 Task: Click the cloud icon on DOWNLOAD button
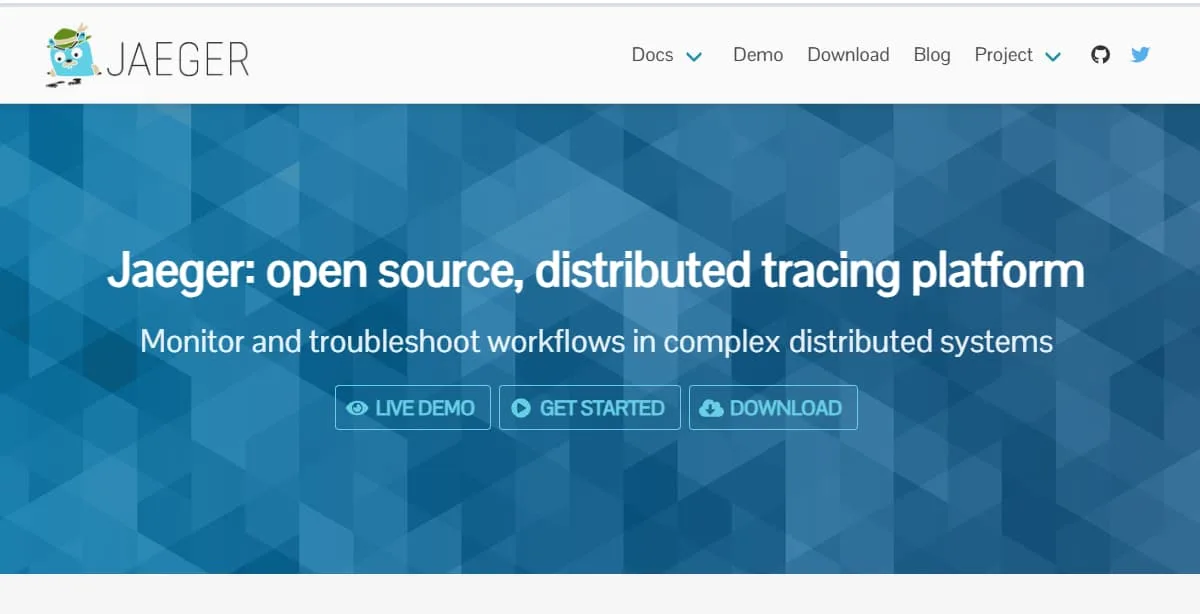pyautogui.click(x=712, y=408)
